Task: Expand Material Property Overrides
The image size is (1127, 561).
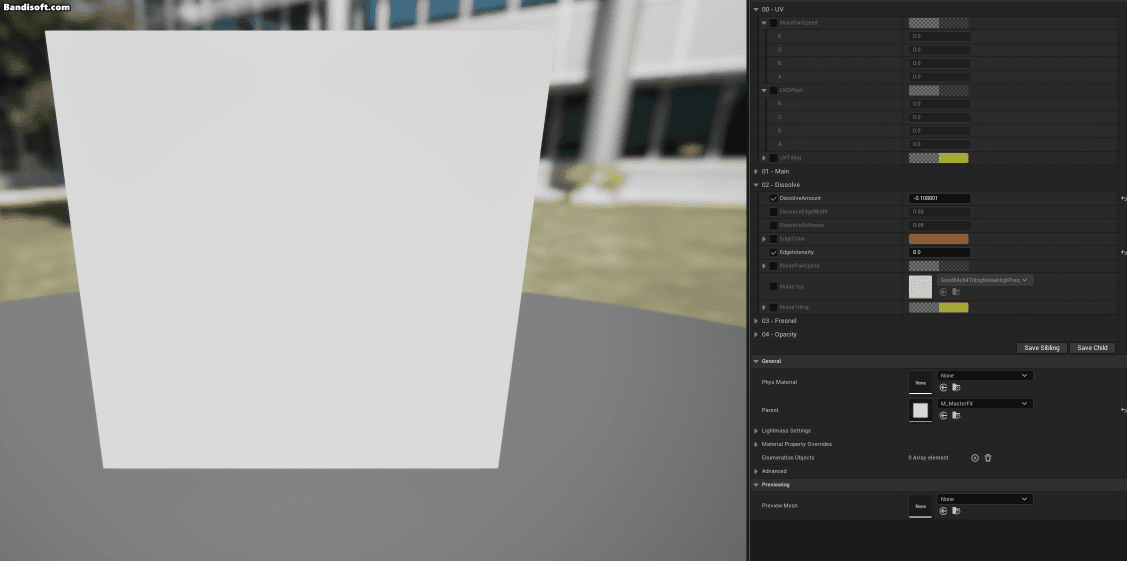Action: [755, 445]
